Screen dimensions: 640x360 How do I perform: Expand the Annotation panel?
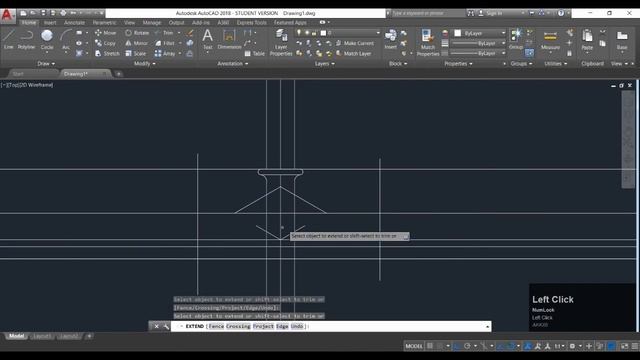pos(233,64)
